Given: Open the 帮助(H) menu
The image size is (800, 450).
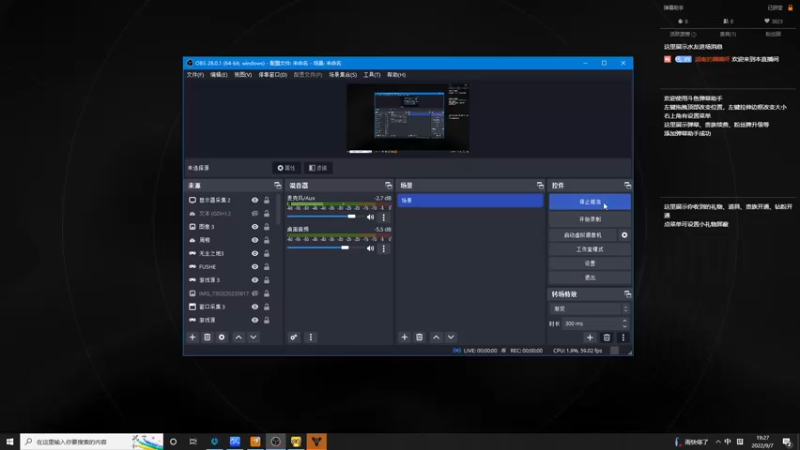Looking at the screenshot, I should [x=396, y=75].
